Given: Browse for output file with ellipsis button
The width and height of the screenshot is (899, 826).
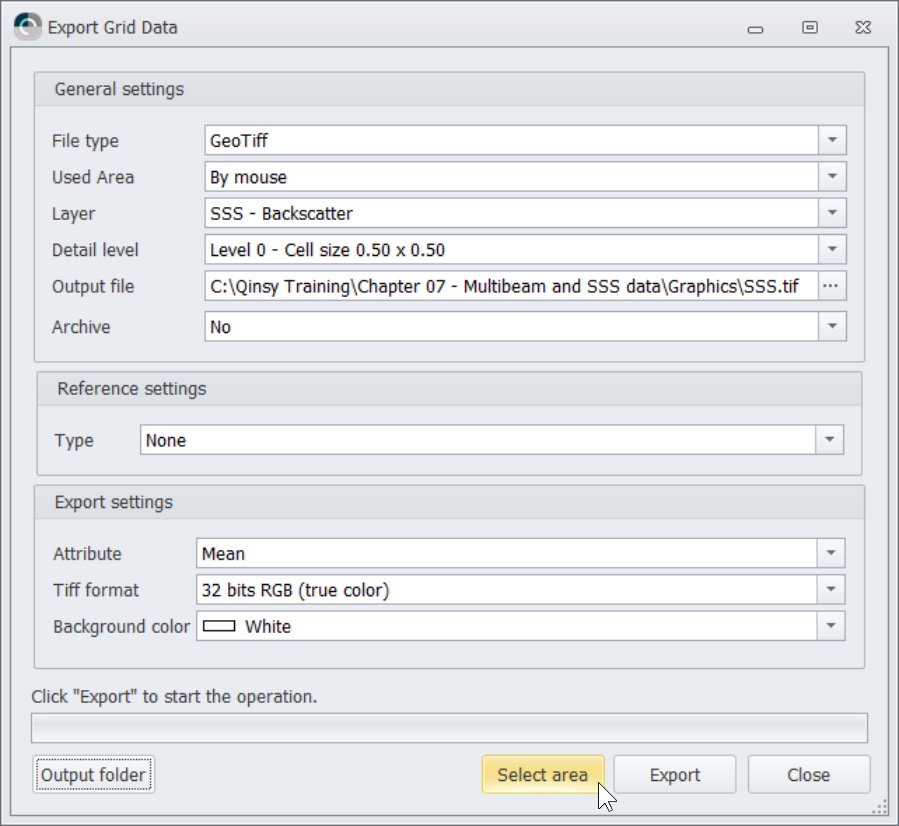Looking at the screenshot, I should coord(832,287).
